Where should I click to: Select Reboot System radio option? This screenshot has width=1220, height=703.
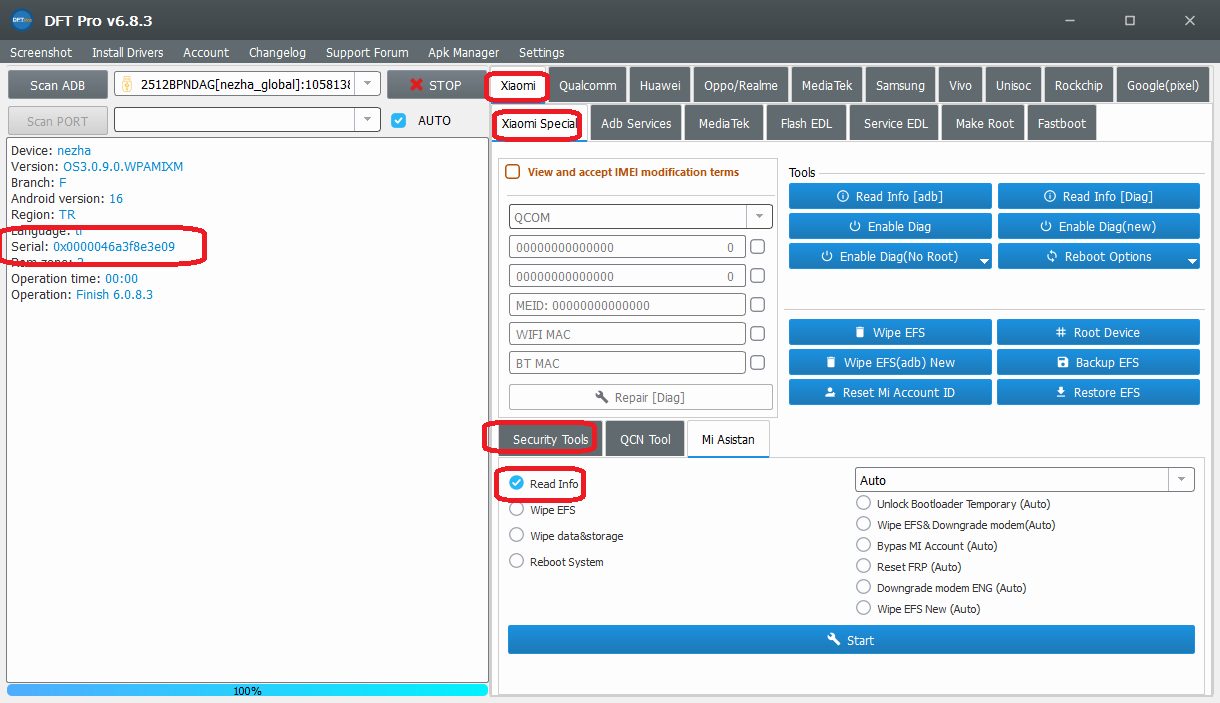click(517, 561)
